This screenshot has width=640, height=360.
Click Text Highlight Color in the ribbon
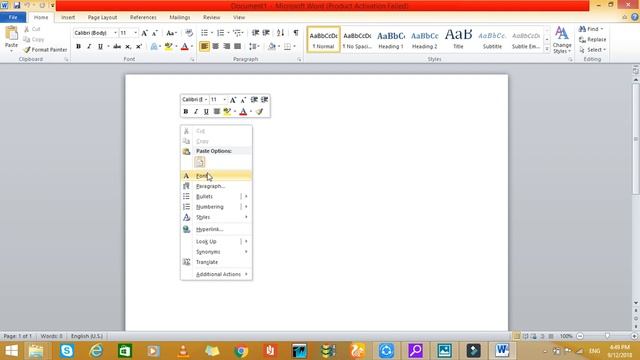(x=168, y=47)
